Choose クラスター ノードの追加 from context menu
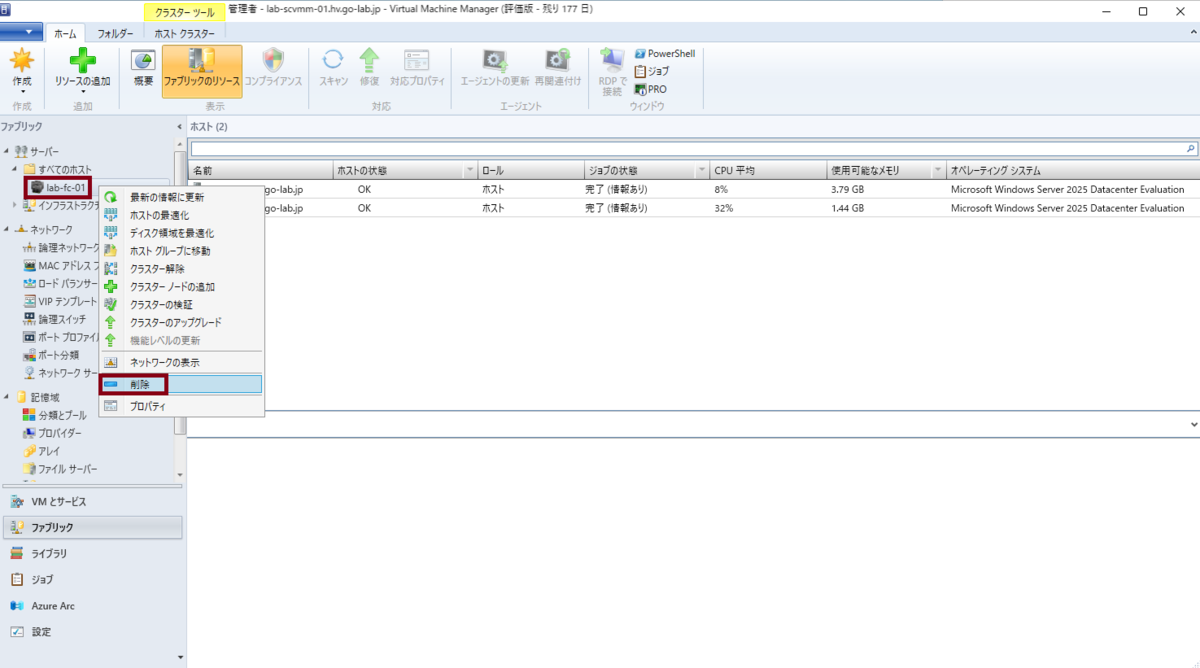 point(181,287)
